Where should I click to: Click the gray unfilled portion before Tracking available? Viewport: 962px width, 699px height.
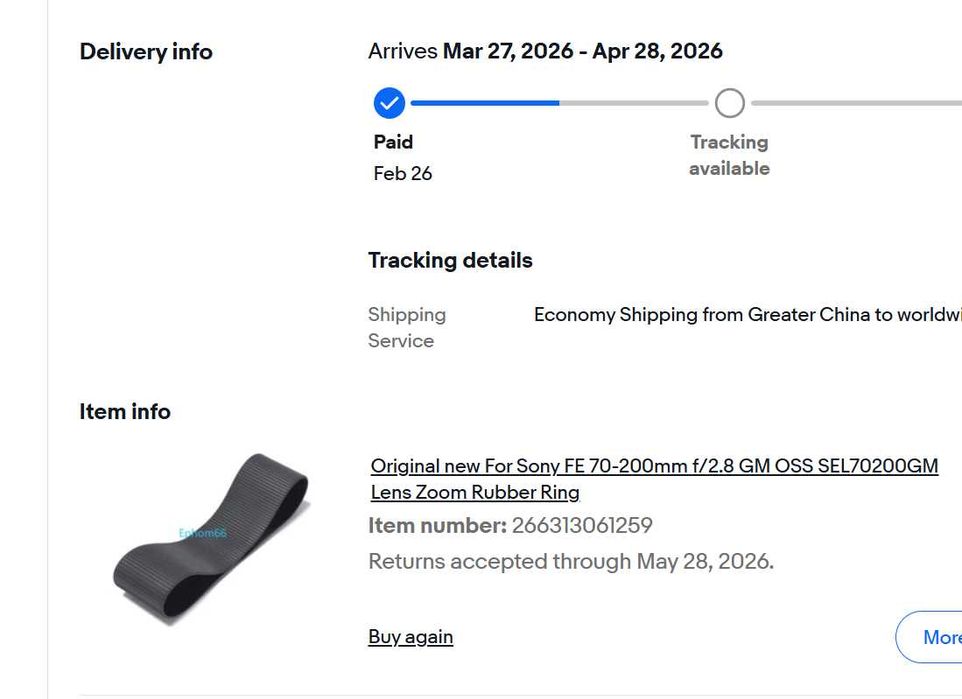coord(633,103)
